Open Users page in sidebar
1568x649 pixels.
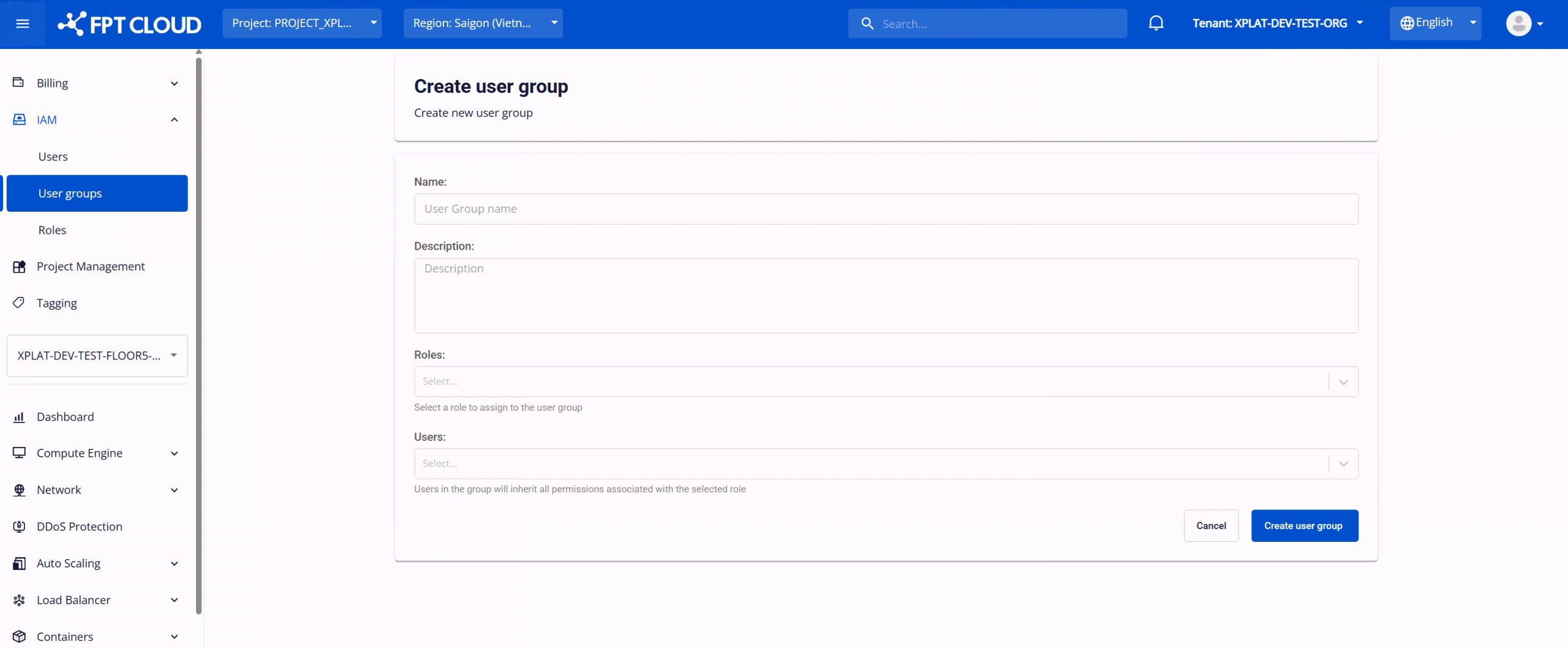click(x=53, y=157)
